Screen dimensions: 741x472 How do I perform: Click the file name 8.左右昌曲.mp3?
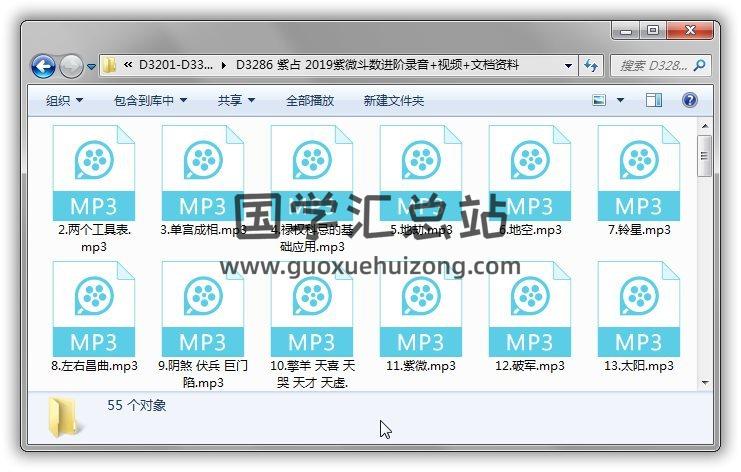click(x=94, y=366)
